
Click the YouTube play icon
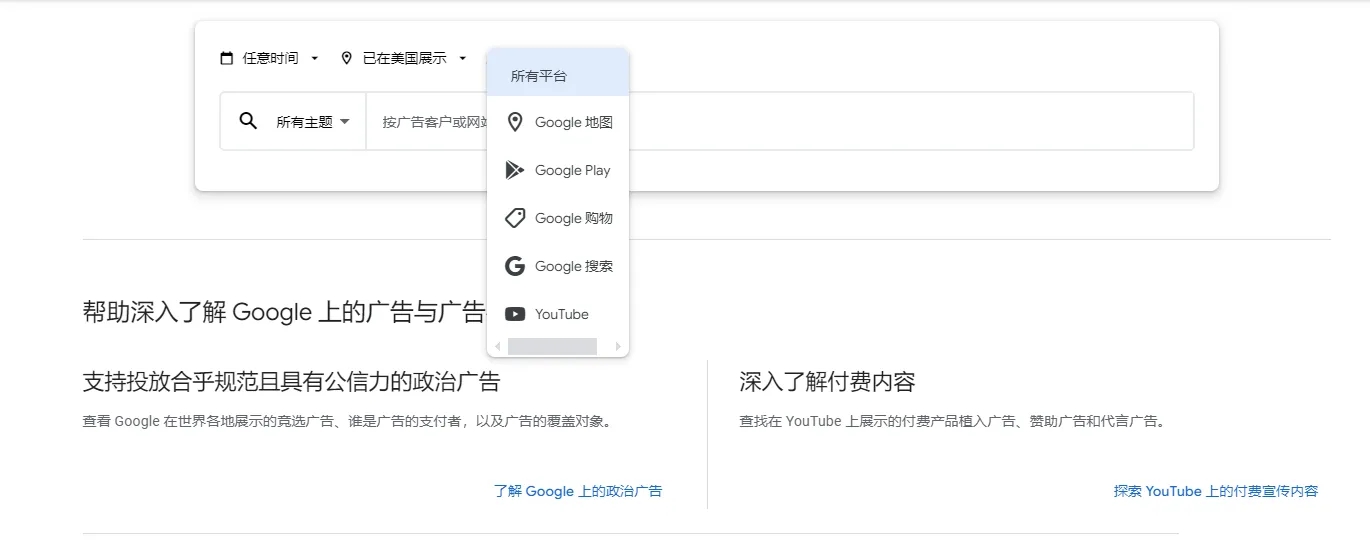coord(515,314)
